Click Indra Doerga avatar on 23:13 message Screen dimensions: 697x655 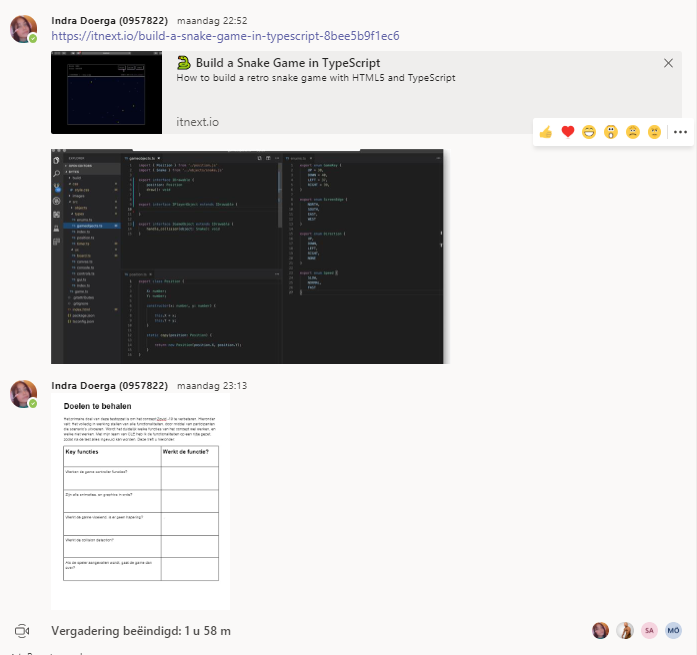[x=23, y=394]
